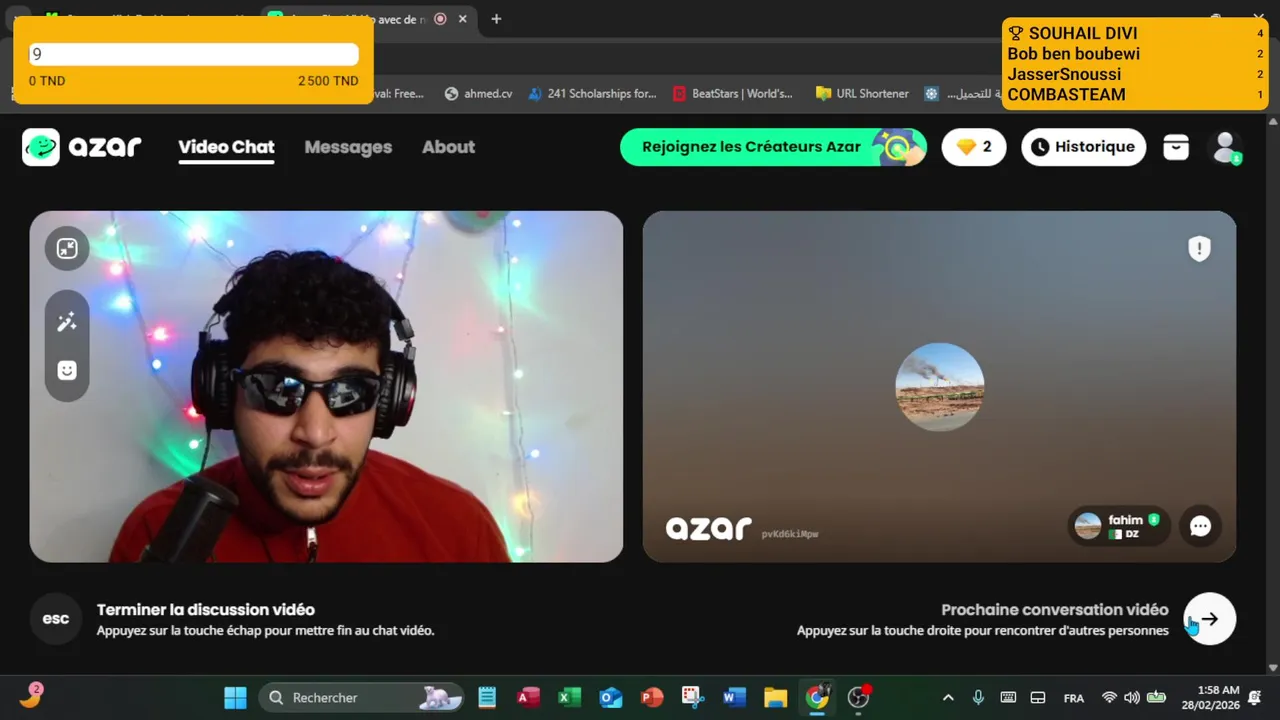Click the microphone tray icon
This screenshot has width=1280, height=720.
(x=978, y=697)
